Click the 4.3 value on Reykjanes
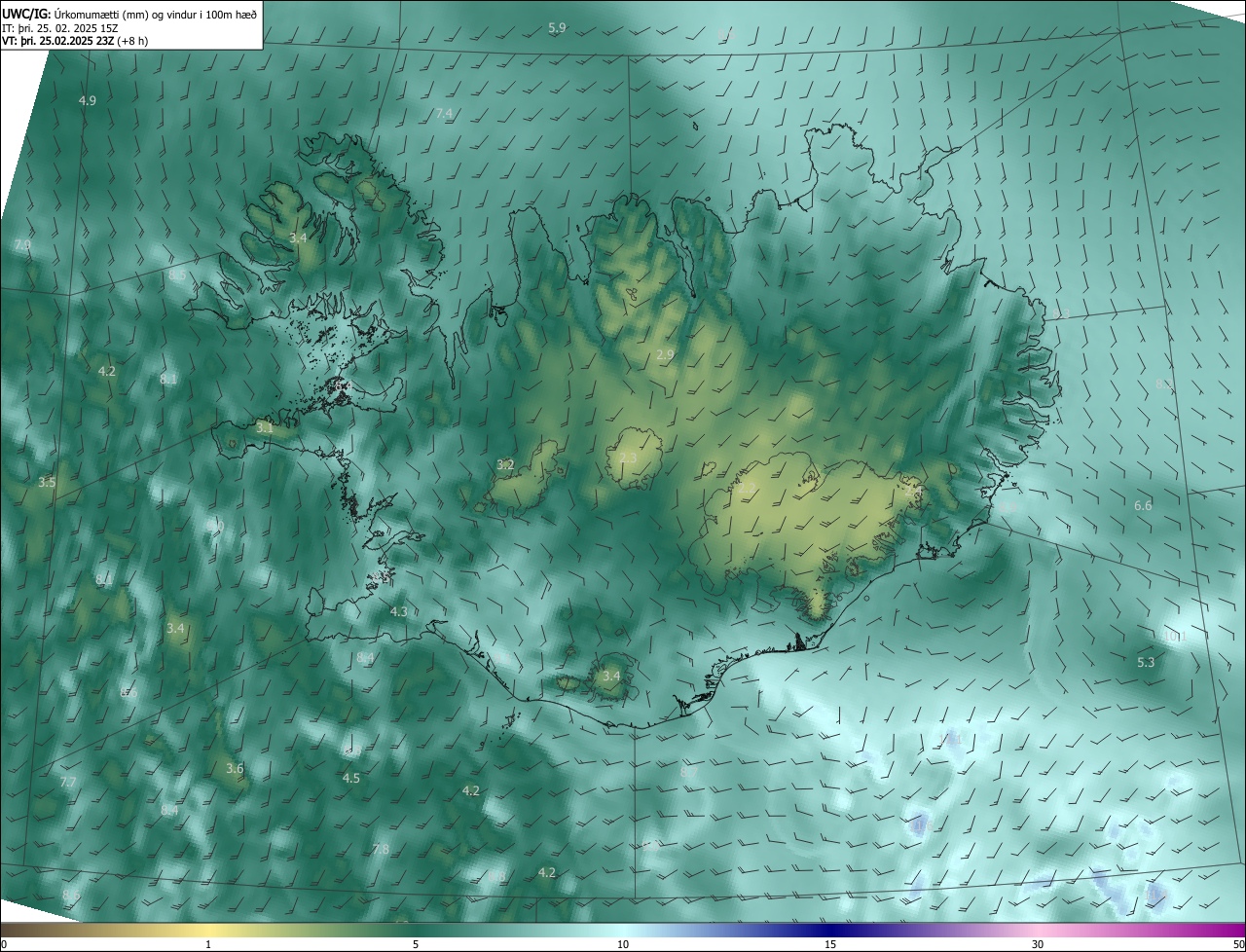 pos(398,612)
